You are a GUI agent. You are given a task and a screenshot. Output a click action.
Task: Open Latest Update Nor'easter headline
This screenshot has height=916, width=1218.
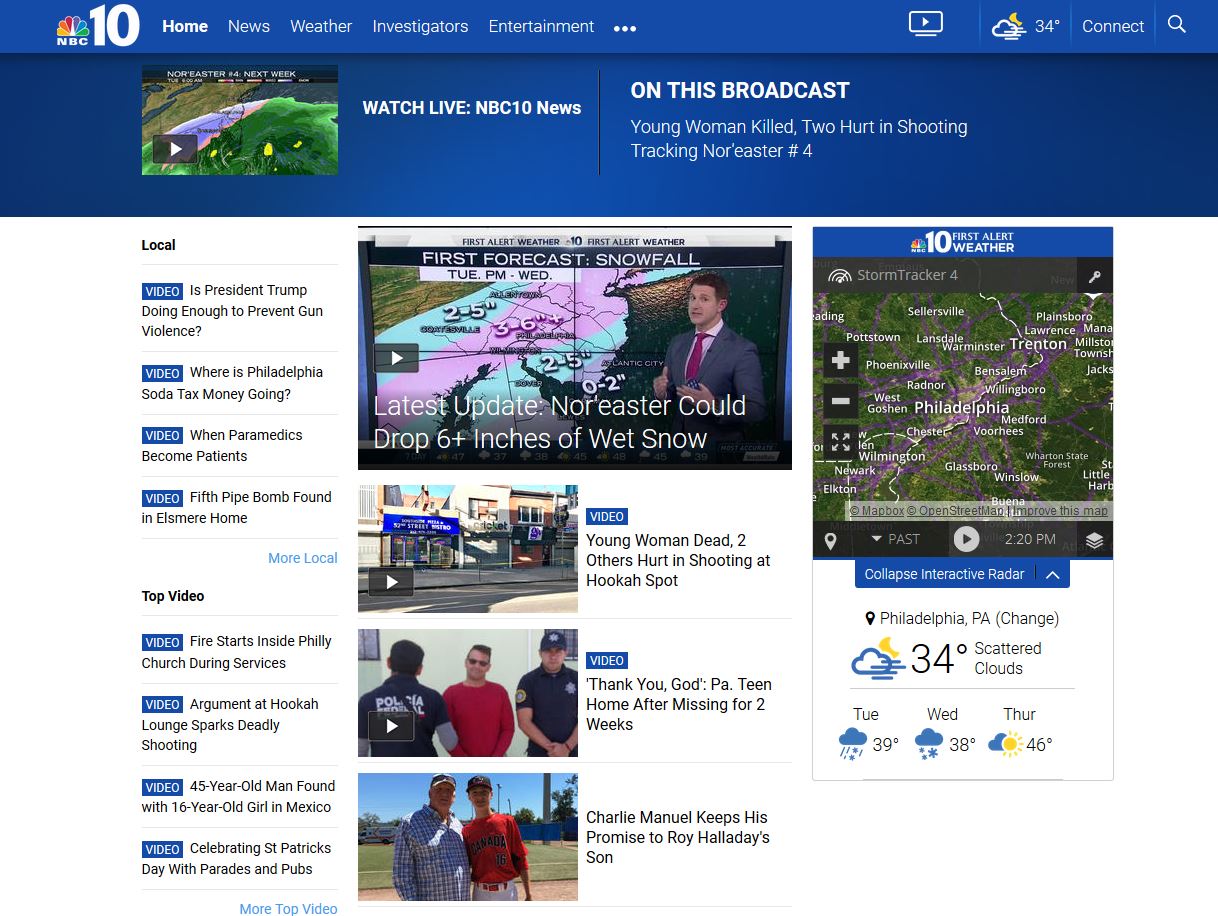560,422
